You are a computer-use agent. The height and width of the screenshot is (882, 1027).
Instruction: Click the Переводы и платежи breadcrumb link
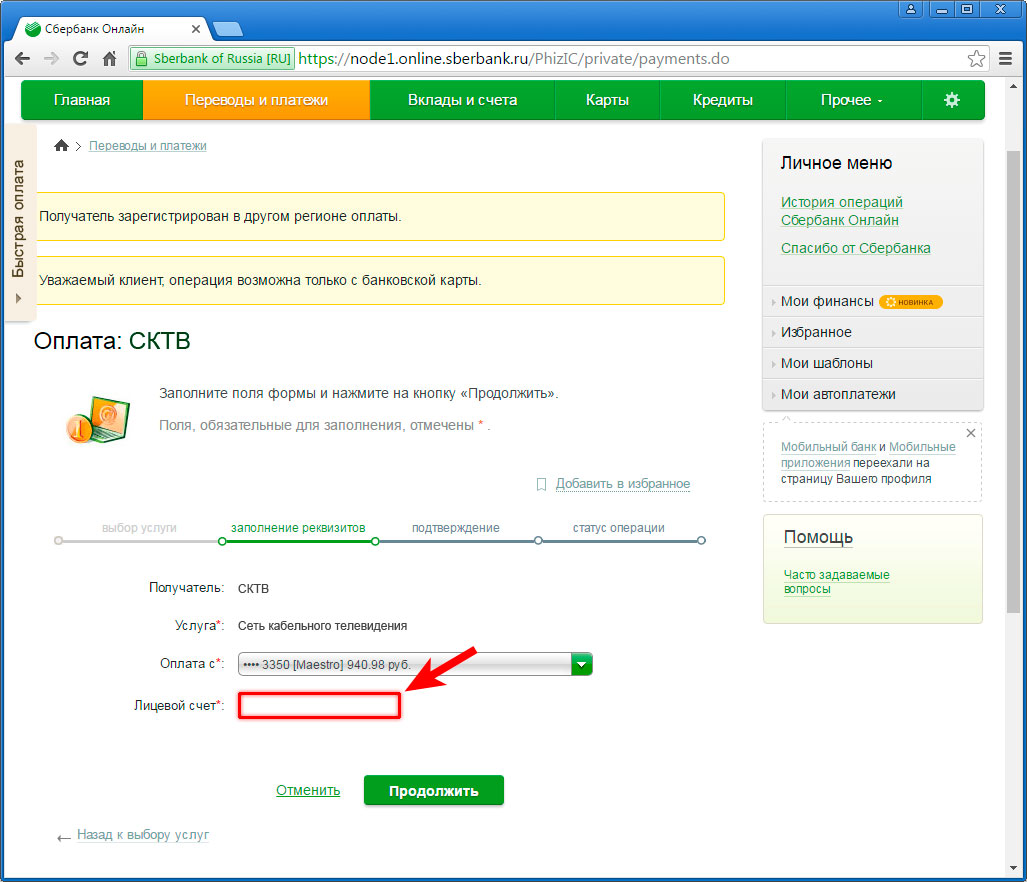click(x=147, y=145)
